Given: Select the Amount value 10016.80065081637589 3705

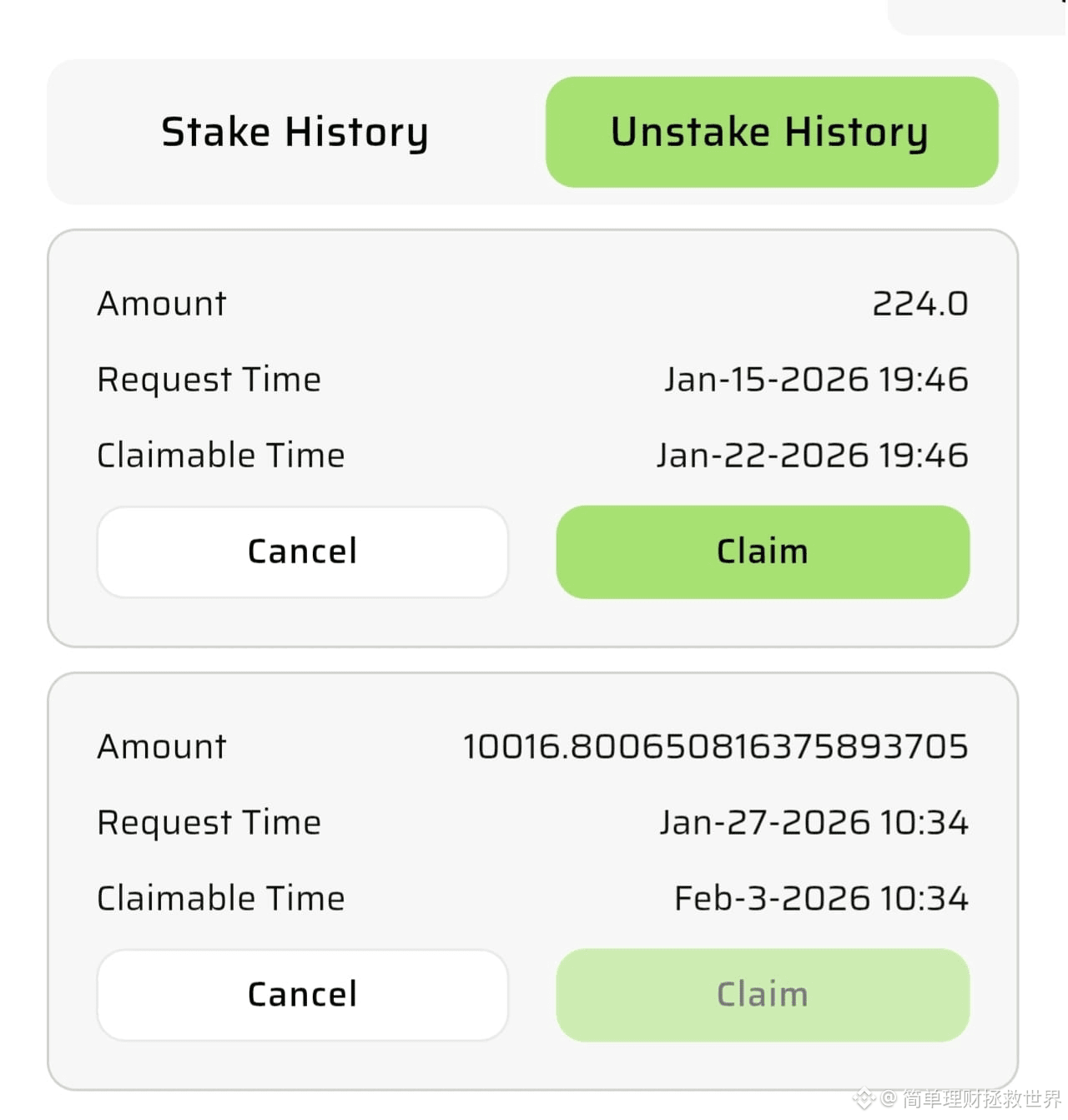Looking at the screenshot, I should (x=715, y=747).
